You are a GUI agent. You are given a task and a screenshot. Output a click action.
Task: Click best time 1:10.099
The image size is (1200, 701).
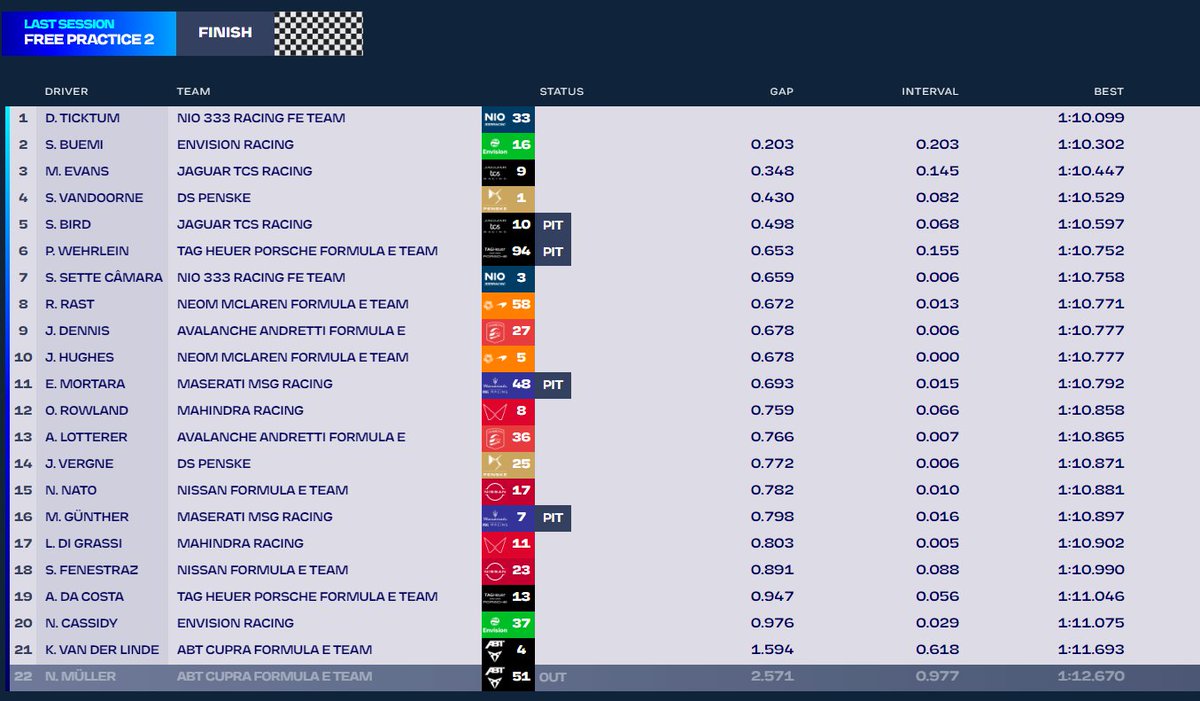[x=1091, y=118]
